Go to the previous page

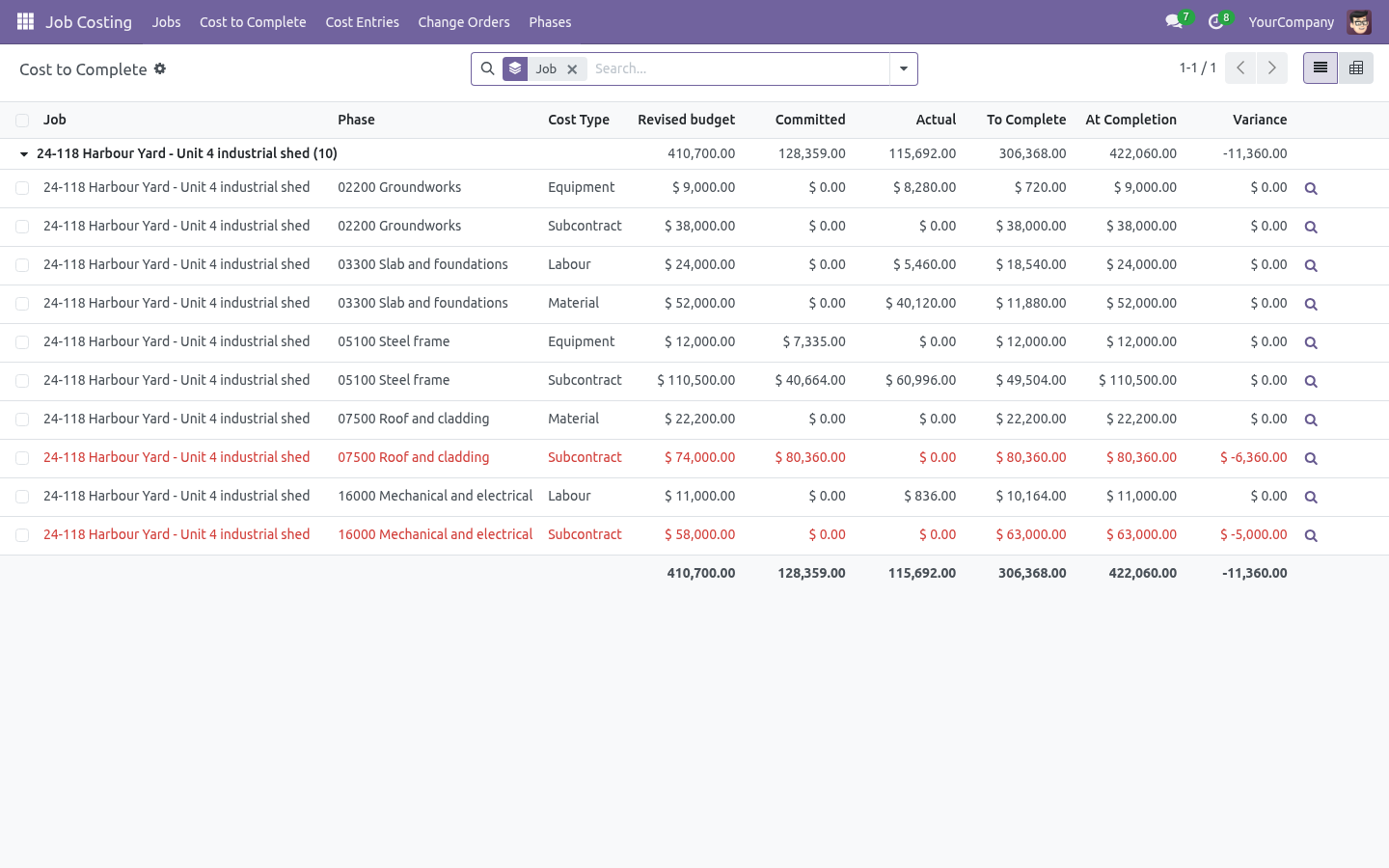coord(1240,68)
